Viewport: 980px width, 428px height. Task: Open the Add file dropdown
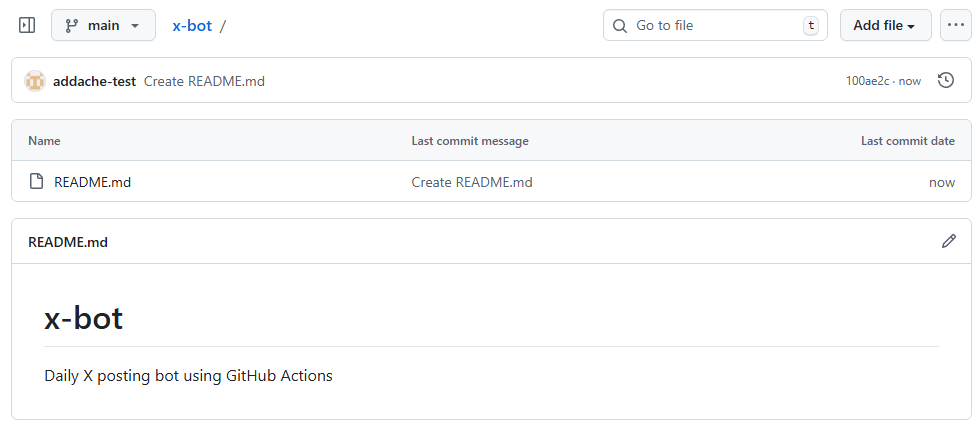pyautogui.click(x=885, y=25)
